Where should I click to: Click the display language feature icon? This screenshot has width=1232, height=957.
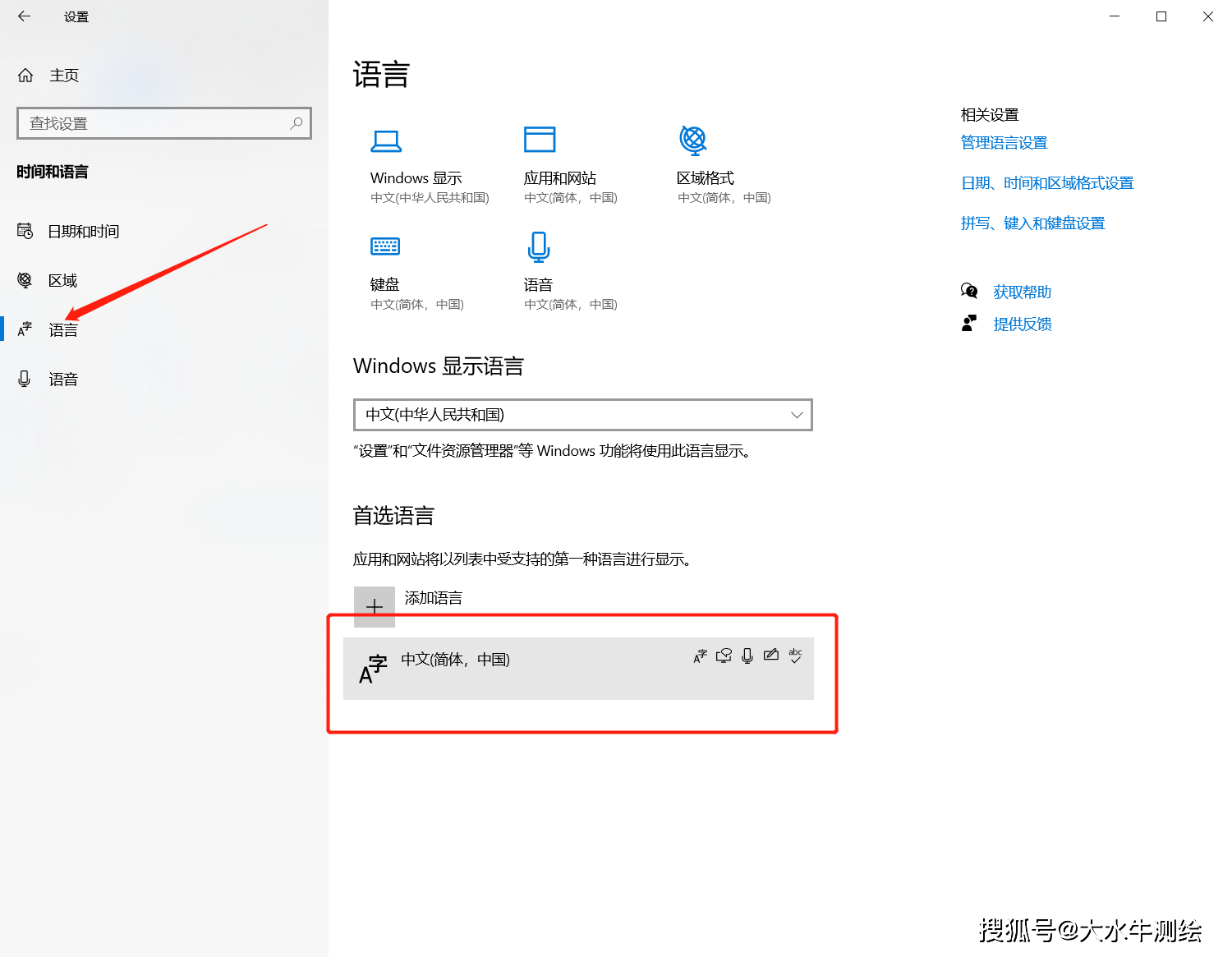(x=700, y=656)
